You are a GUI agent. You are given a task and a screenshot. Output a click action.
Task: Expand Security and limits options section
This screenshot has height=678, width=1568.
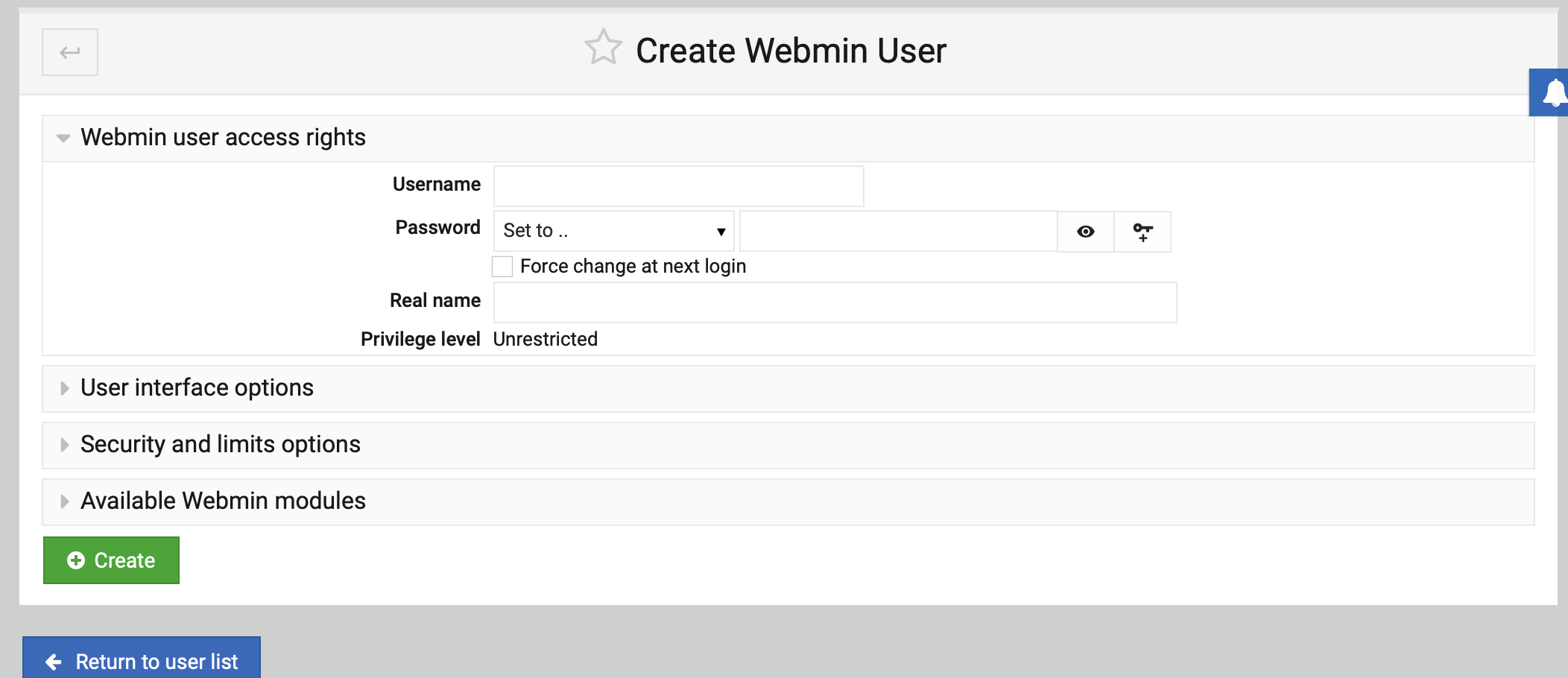[788, 445]
